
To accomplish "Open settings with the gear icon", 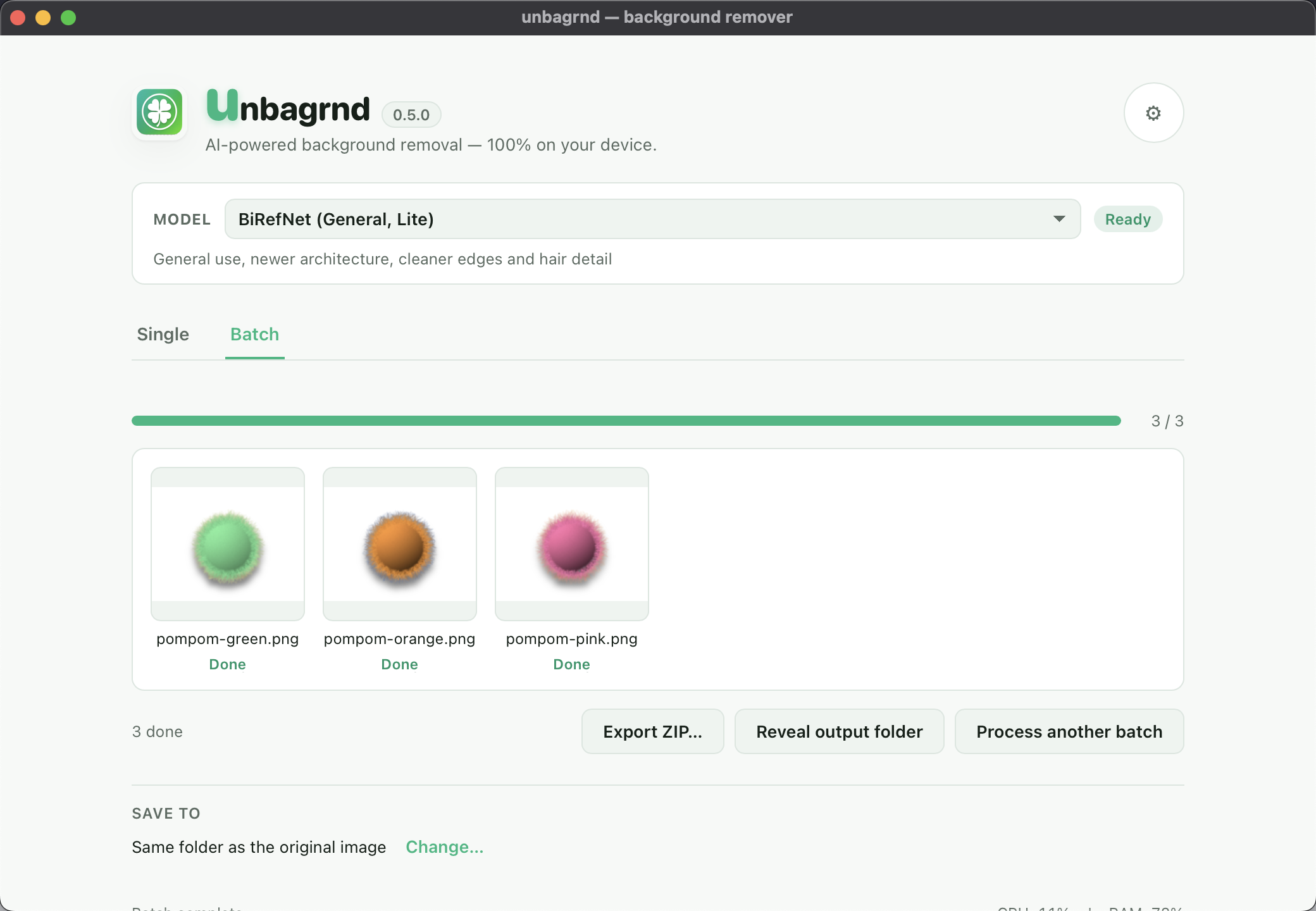I will point(1153,113).
